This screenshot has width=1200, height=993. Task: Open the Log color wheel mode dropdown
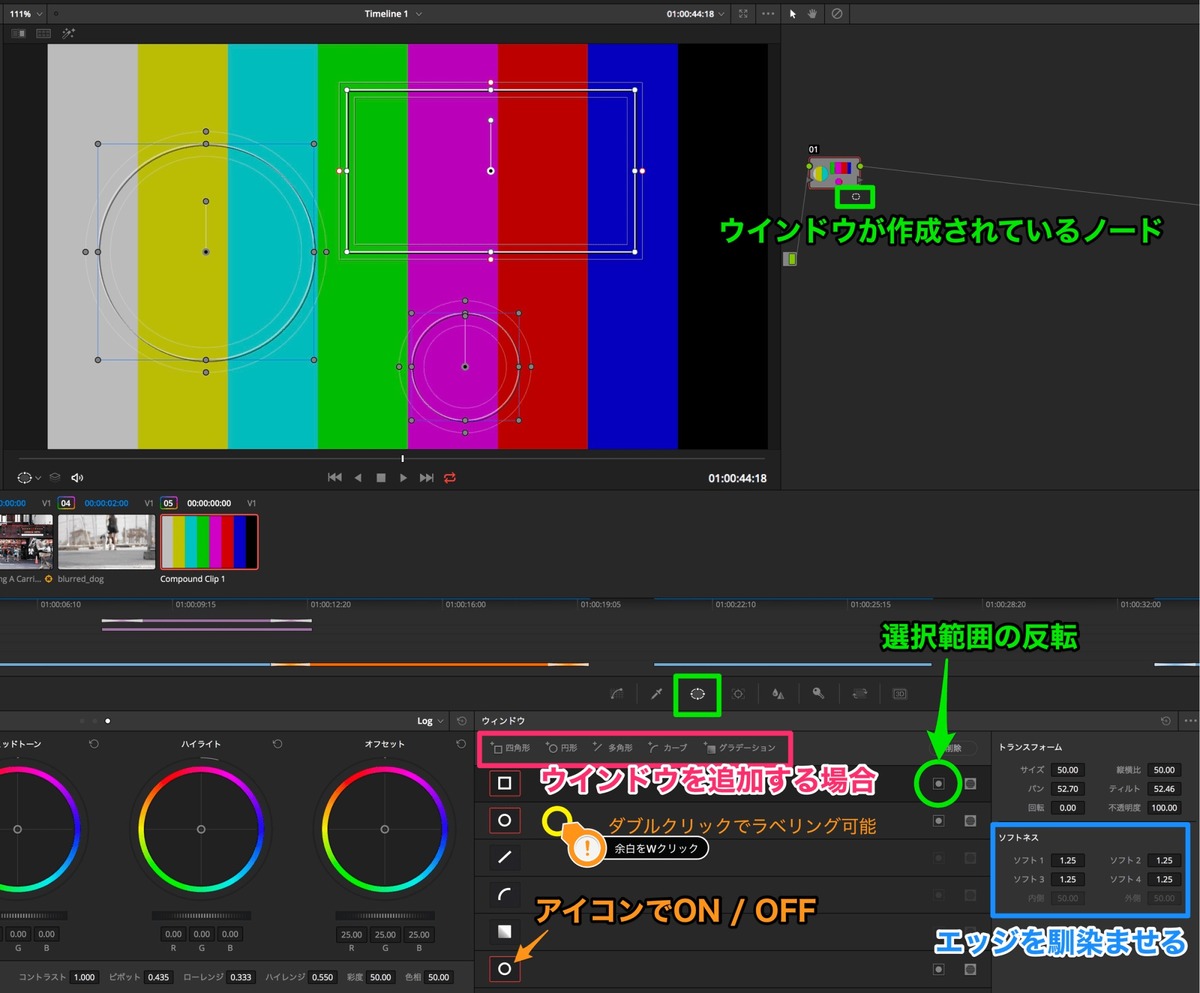(431, 720)
